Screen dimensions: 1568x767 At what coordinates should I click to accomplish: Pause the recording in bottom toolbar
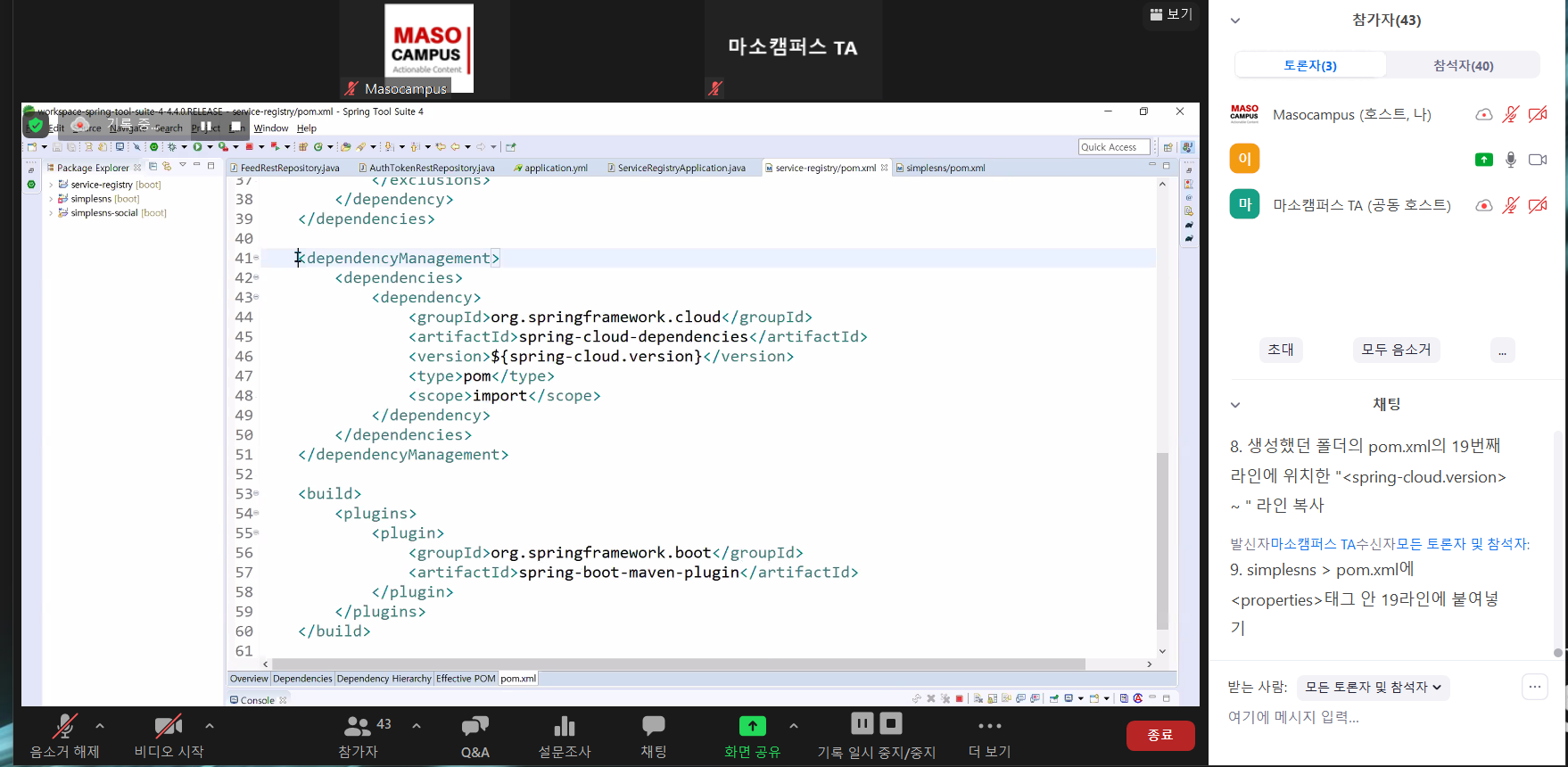coord(862,723)
